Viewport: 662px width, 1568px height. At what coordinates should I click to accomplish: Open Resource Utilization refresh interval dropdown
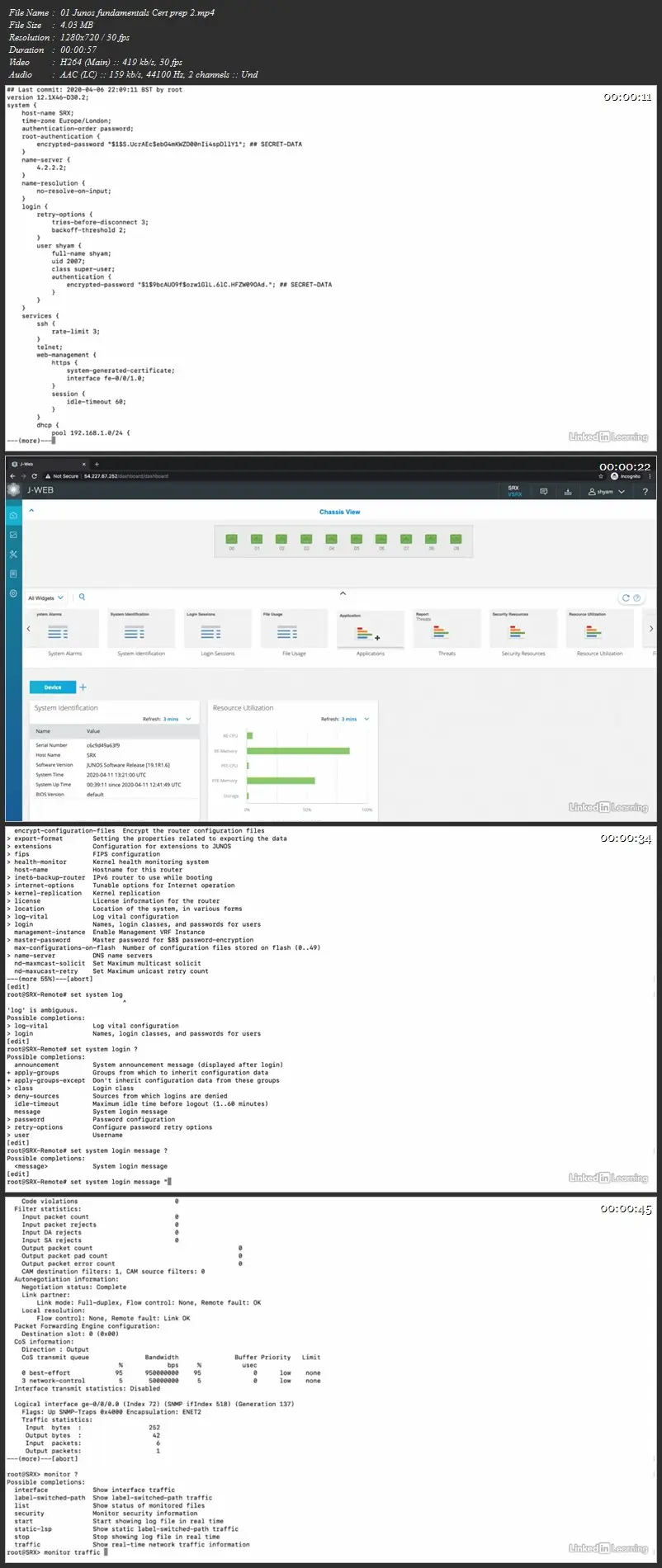coord(355,719)
